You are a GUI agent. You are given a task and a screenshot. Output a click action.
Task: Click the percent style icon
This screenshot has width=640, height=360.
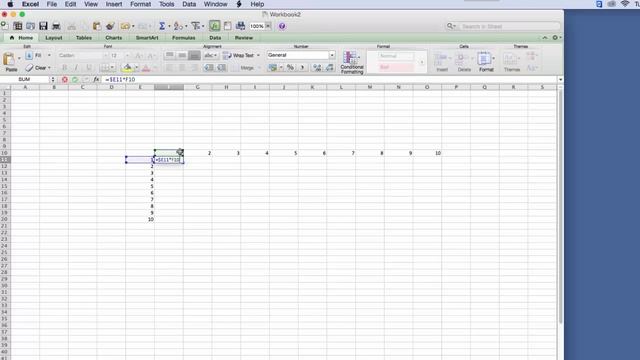click(x=290, y=68)
